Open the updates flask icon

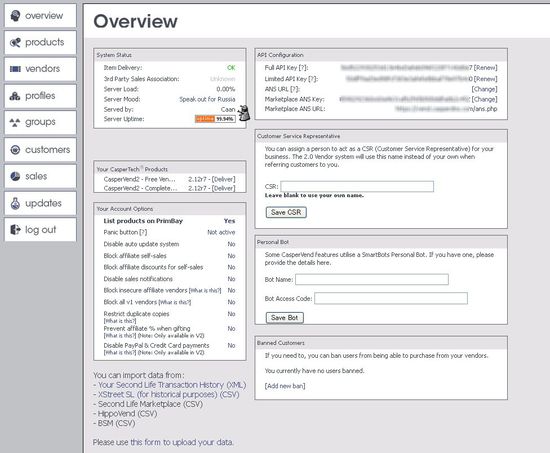click(15, 203)
